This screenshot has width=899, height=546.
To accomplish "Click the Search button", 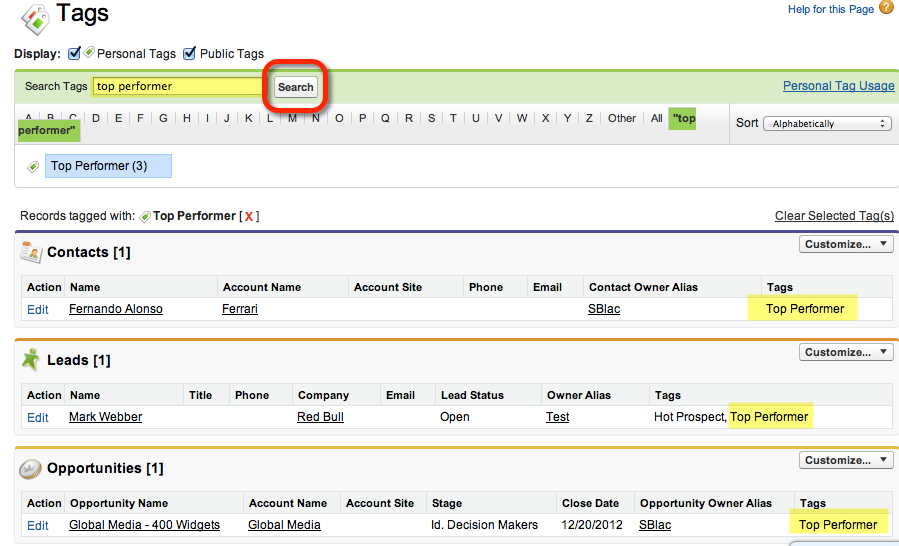I will [296, 87].
